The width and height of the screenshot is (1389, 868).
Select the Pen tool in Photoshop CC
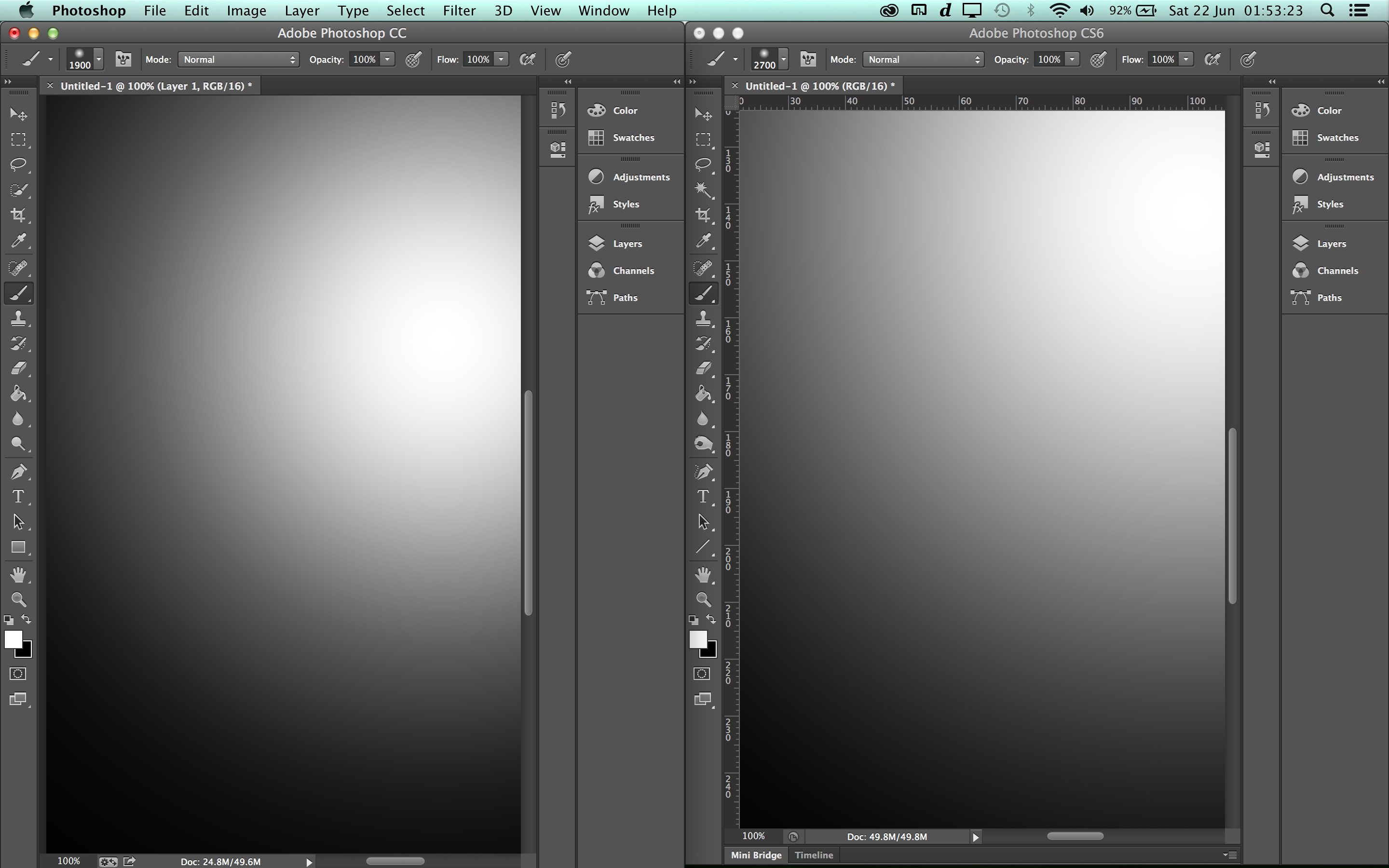point(18,472)
